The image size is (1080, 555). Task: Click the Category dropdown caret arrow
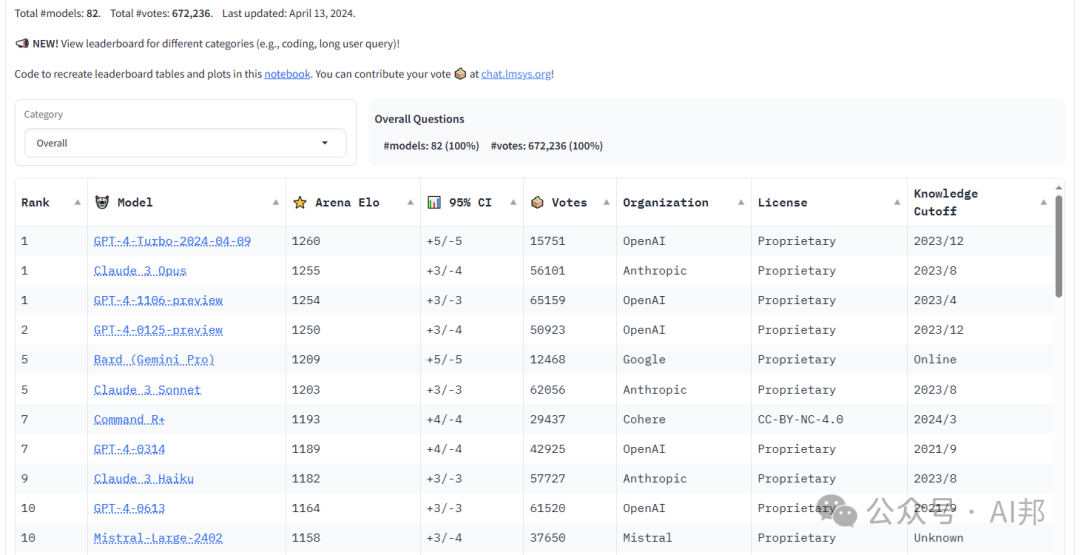325,143
